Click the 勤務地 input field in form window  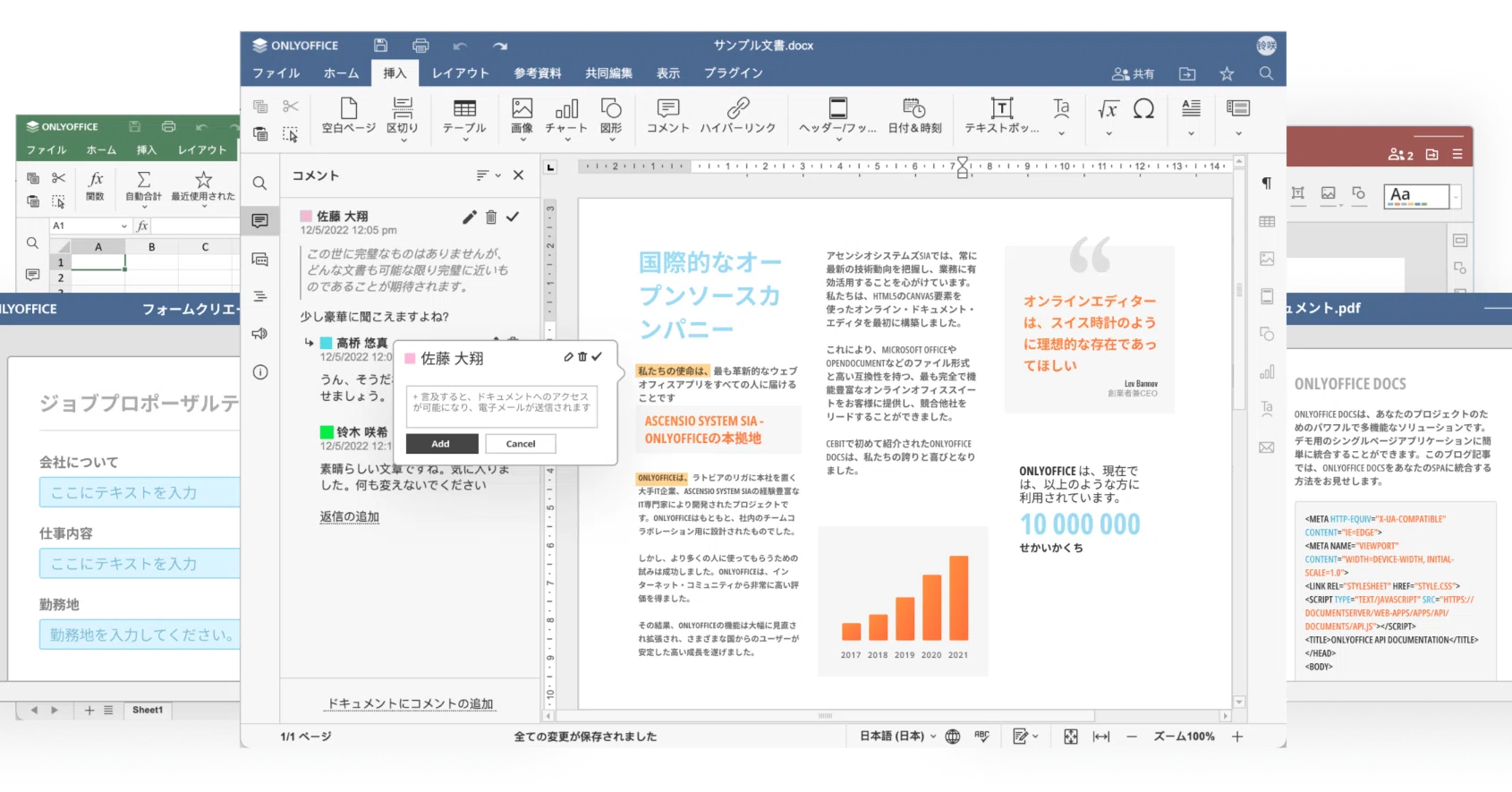coord(140,634)
